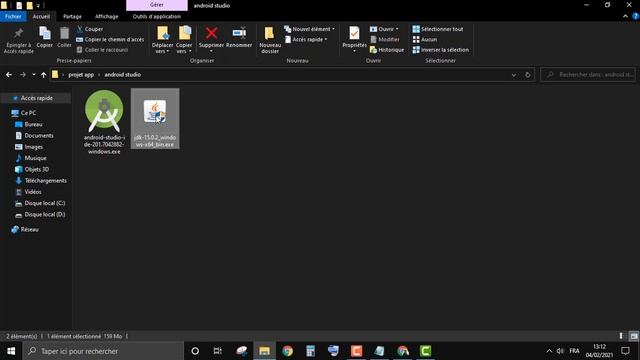Image resolution: width=640 pixels, height=360 pixels.
Task: Open Outils d'application tab
Action: click(x=157, y=16)
